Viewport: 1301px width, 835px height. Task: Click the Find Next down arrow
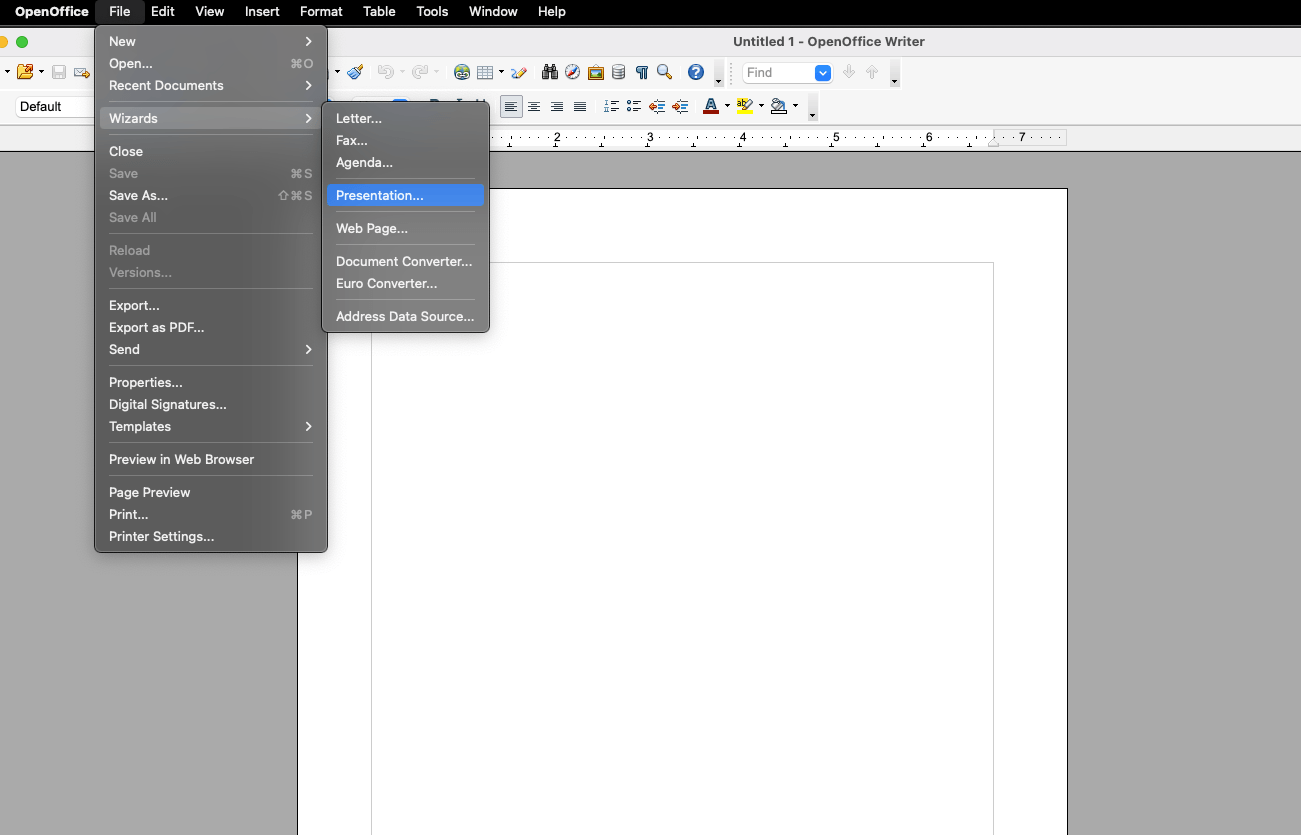(x=849, y=72)
